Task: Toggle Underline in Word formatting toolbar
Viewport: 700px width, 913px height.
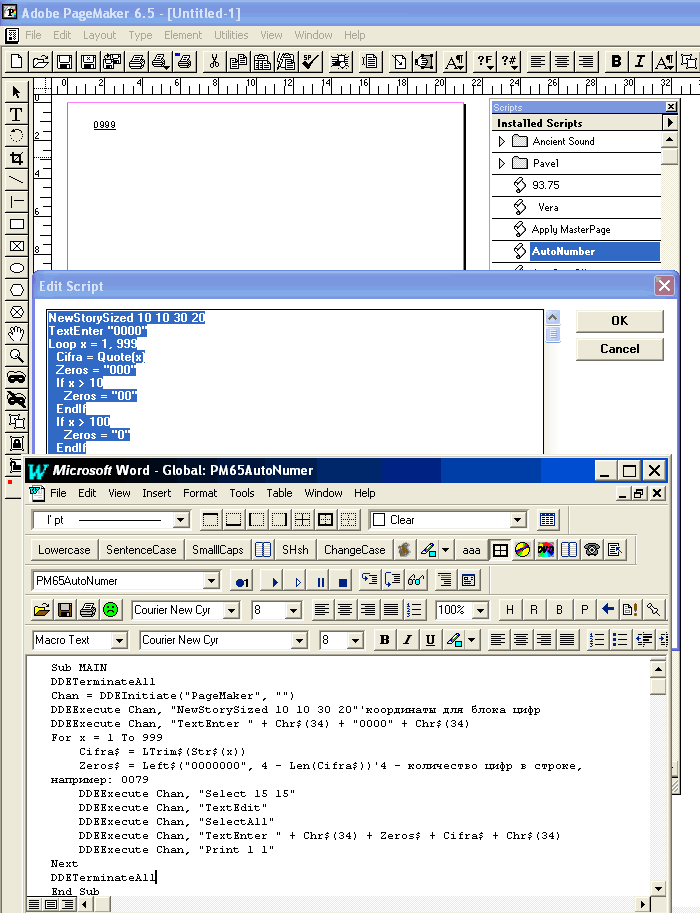Action: [x=430, y=640]
